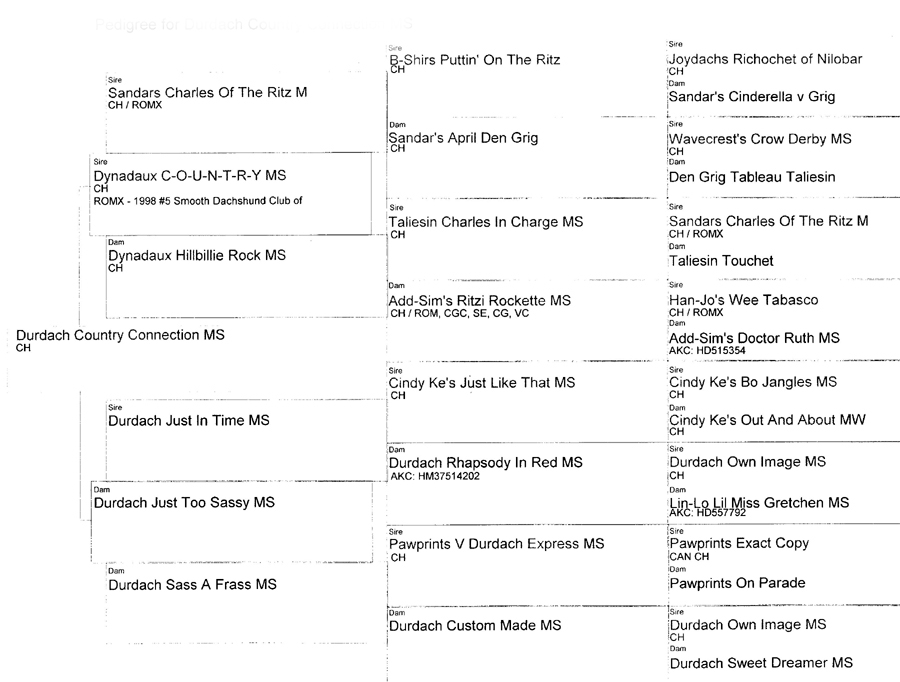Click Dynadaux Hillbillie Rock MS dam

coord(196,256)
